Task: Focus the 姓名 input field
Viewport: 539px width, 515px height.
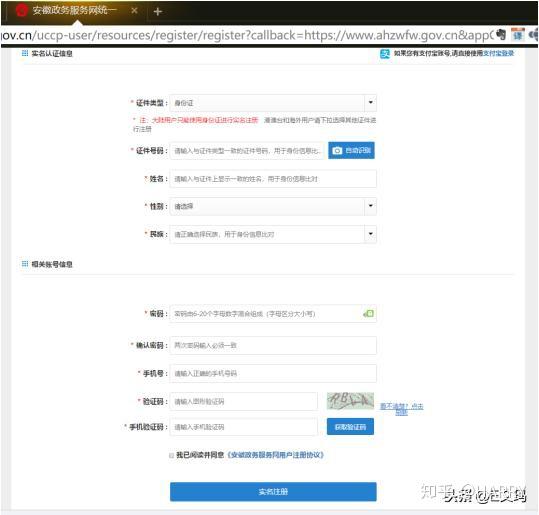Action: [x=273, y=179]
